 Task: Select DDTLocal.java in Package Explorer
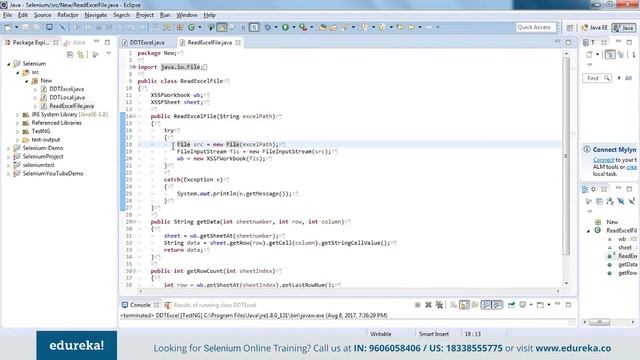[67, 98]
